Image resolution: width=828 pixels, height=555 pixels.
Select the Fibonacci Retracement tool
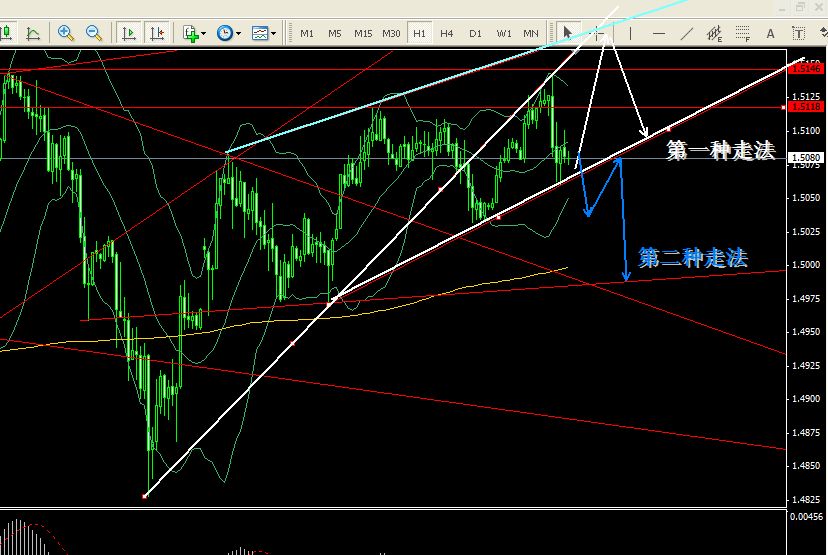(x=742, y=34)
